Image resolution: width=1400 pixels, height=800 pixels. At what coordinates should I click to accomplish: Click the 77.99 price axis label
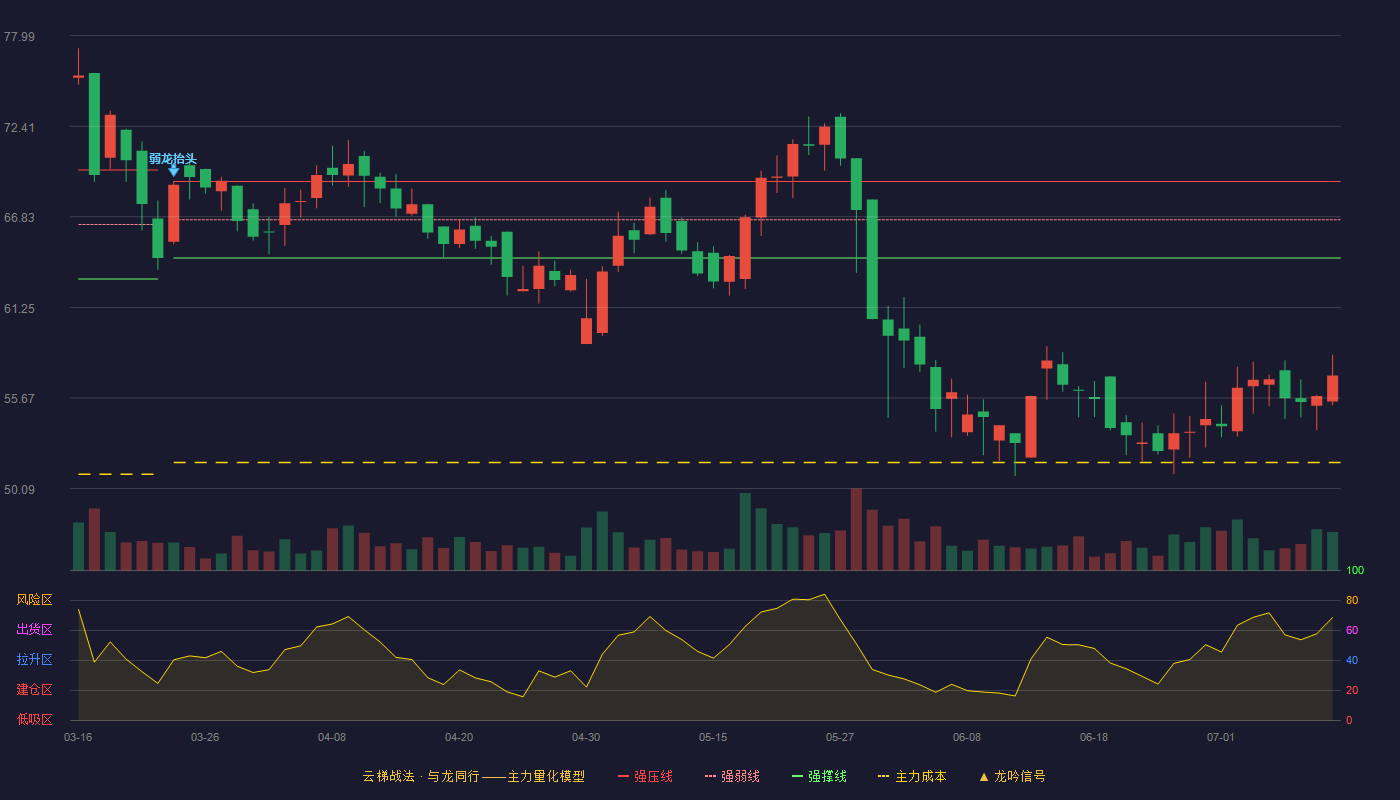(19, 37)
